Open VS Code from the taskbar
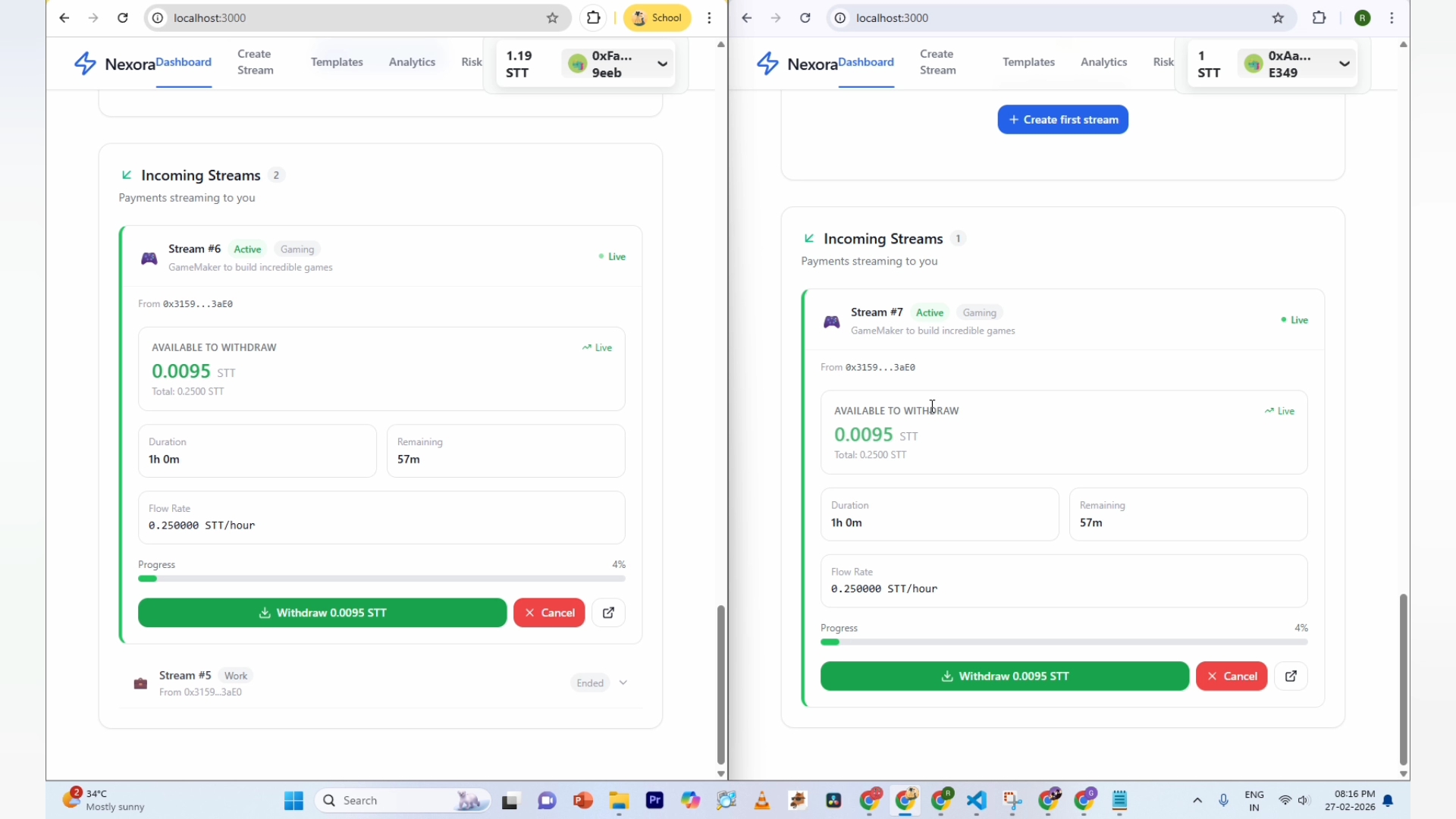This screenshot has width=1456, height=819. pyautogui.click(x=977, y=801)
